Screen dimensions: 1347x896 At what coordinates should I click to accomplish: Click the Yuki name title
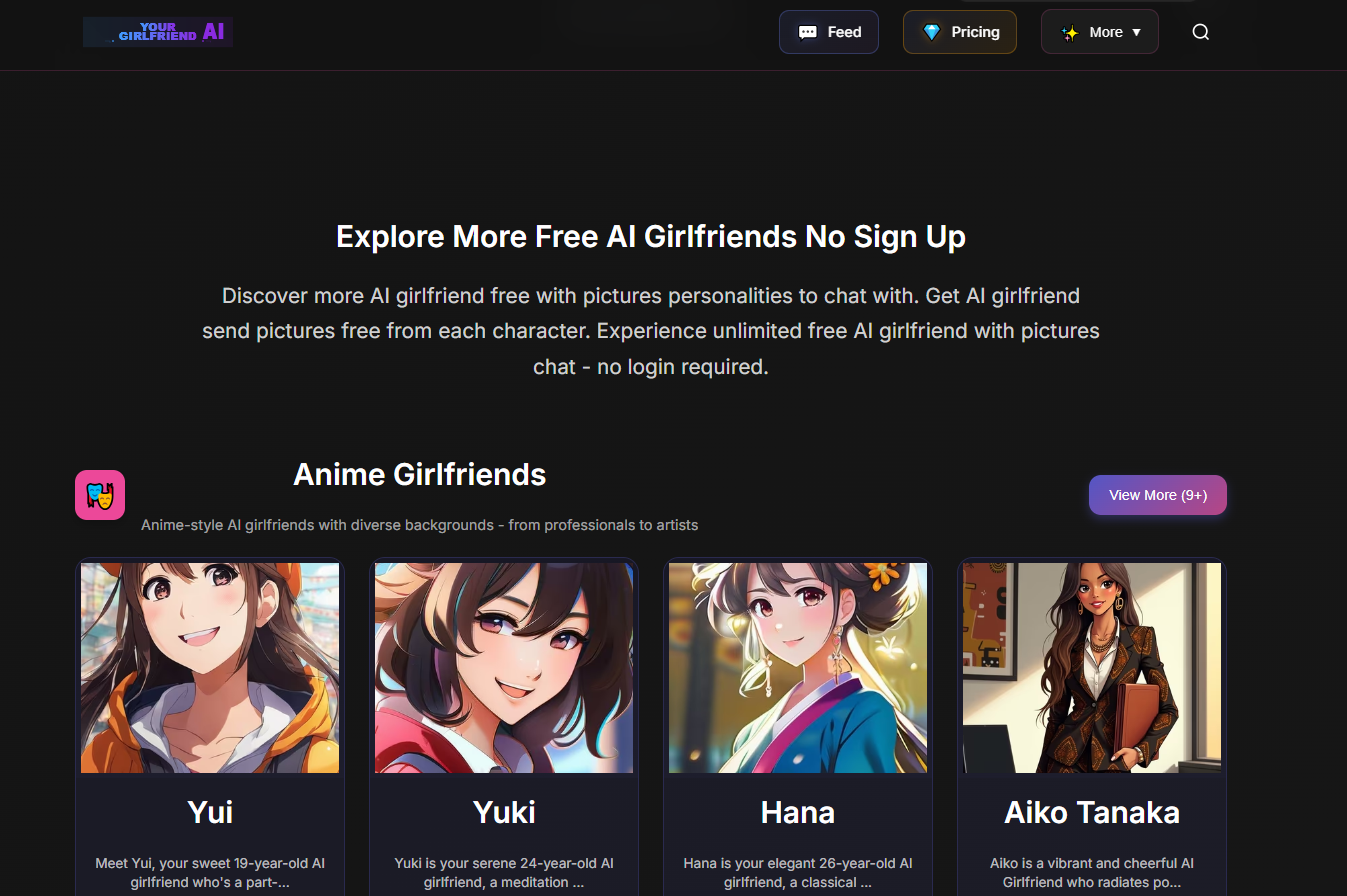coord(504,812)
